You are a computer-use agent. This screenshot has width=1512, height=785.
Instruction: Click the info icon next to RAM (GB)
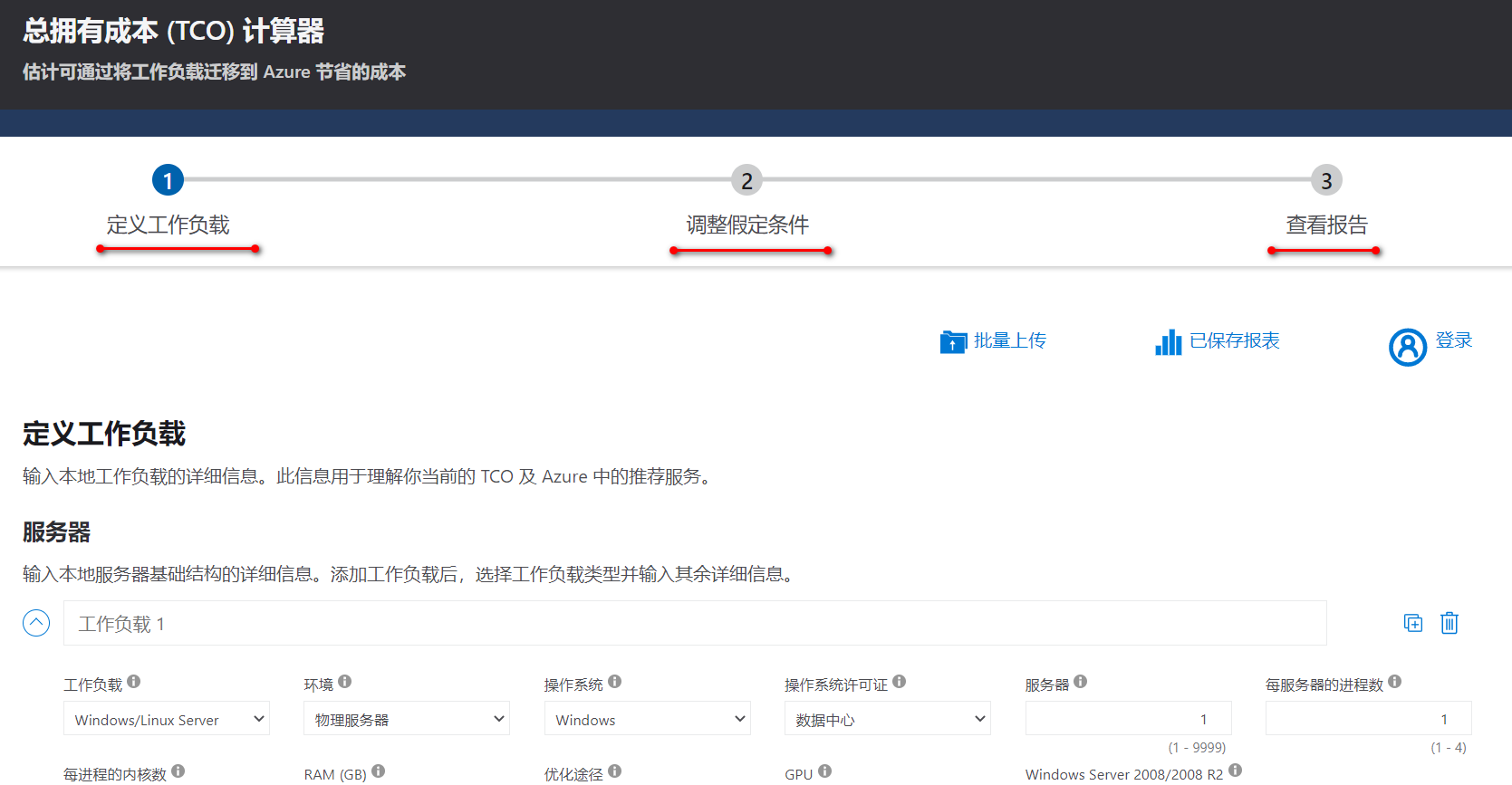(379, 771)
